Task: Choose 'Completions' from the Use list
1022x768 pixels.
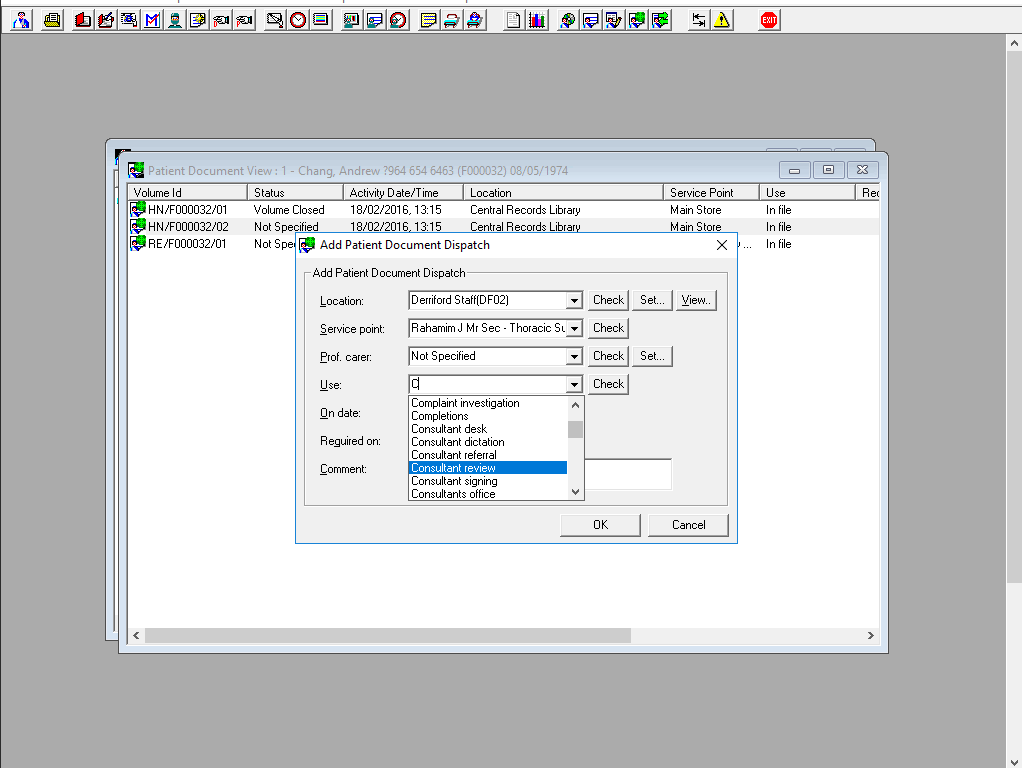Action: 488,416
